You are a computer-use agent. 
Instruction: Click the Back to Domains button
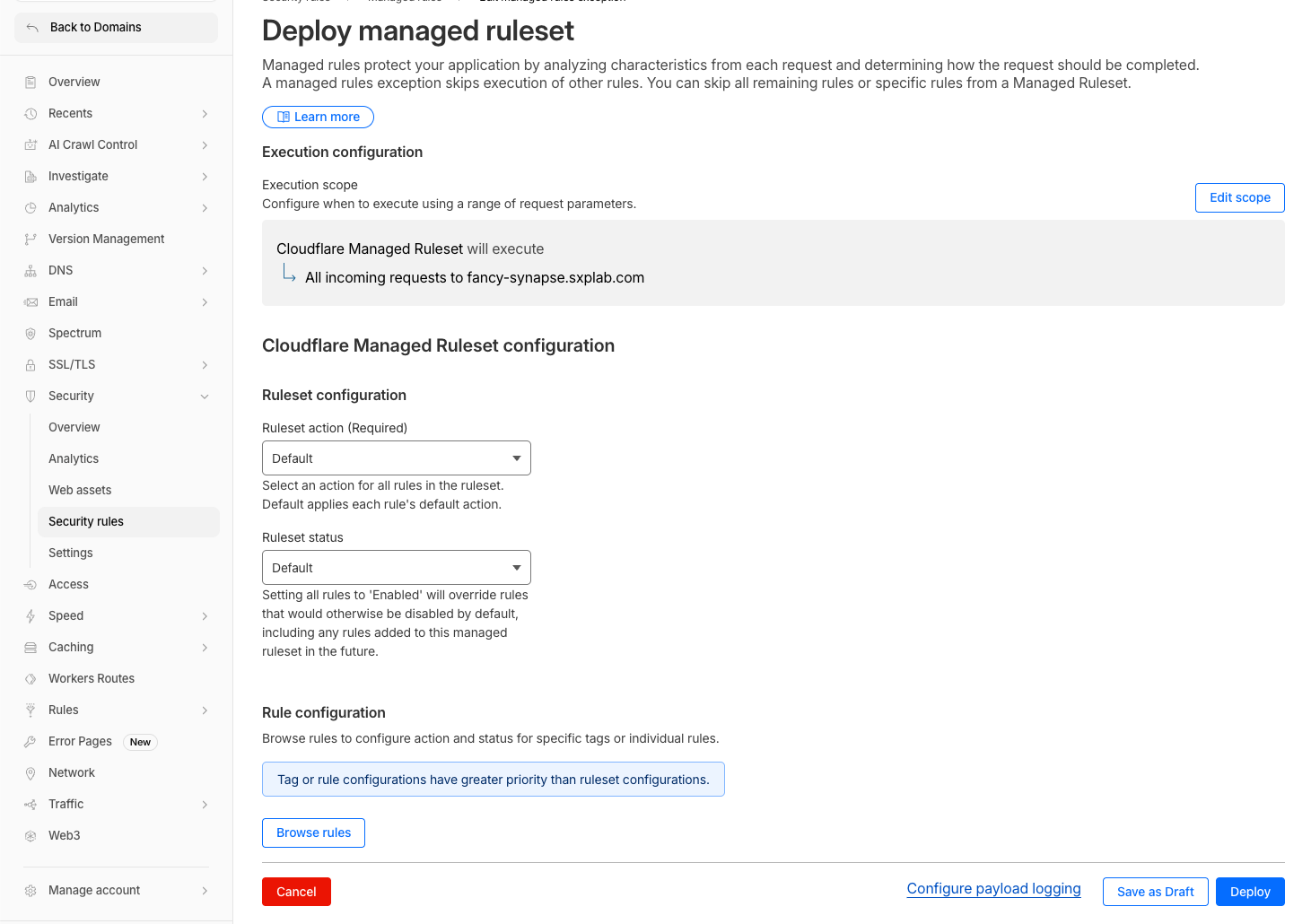pyautogui.click(x=116, y=28)
